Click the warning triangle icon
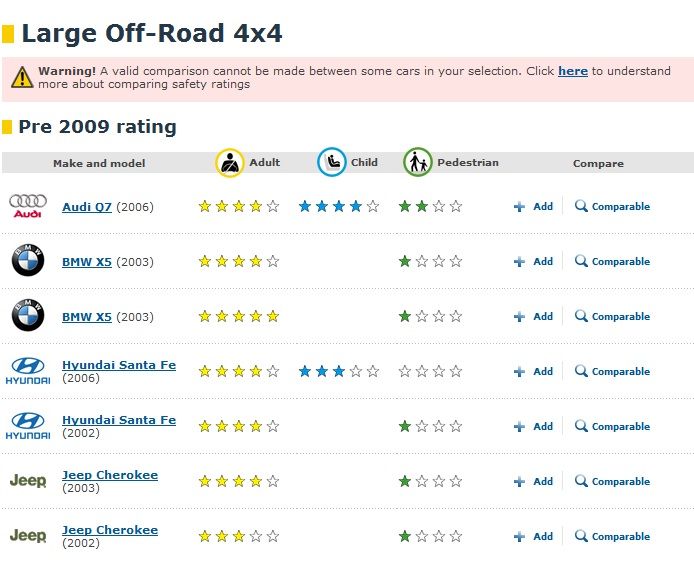Viewport: 694px width, 563px height. [22, 77]
